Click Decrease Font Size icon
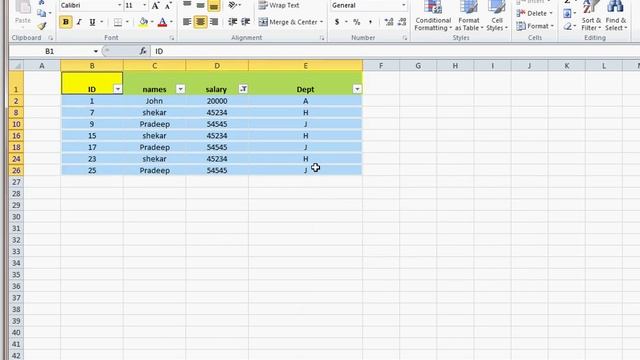The height and width of the screenshot is (360, 640). [x=168, y=6]
